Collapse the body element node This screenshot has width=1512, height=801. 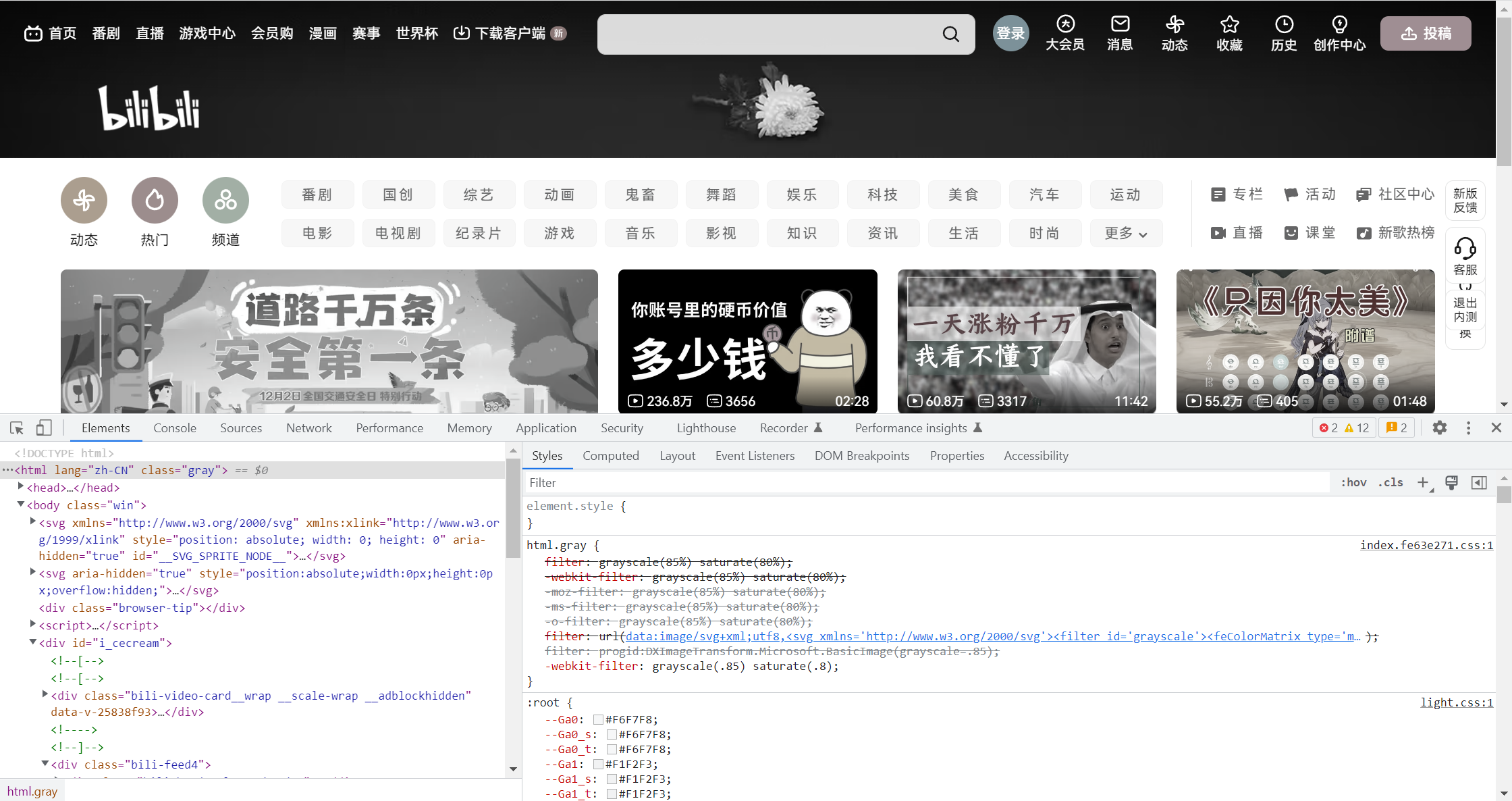click(21, 505)
